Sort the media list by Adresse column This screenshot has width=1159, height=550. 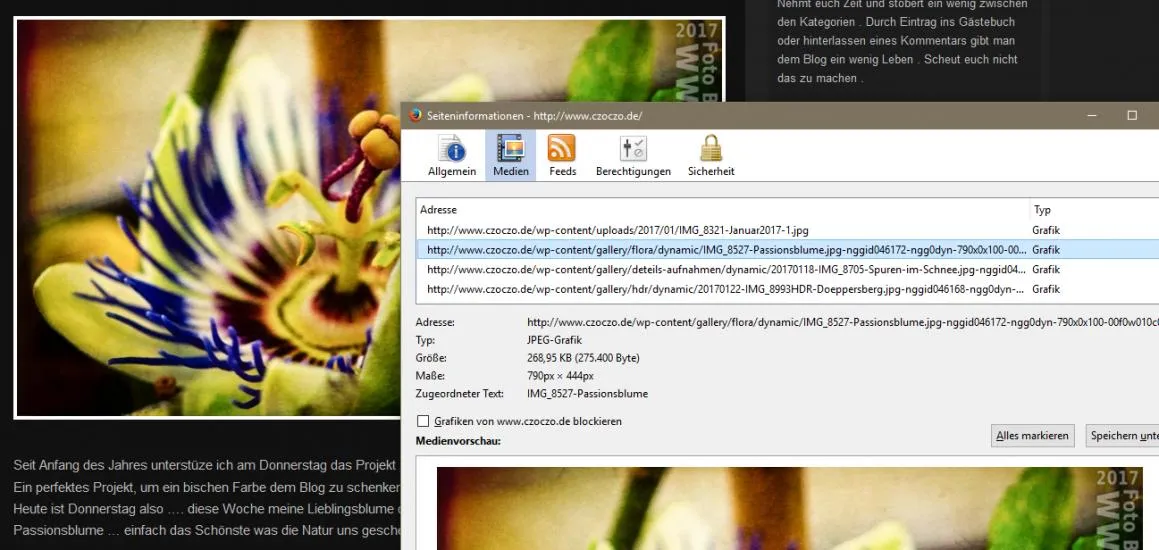pos(723,210)
